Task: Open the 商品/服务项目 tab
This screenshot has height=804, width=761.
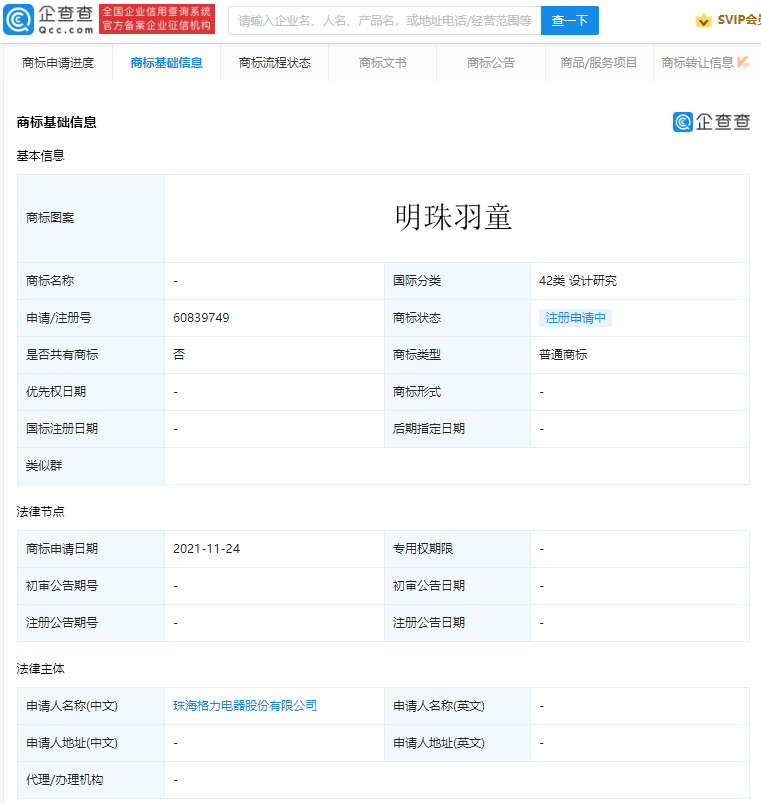Action: pos(598,63)
